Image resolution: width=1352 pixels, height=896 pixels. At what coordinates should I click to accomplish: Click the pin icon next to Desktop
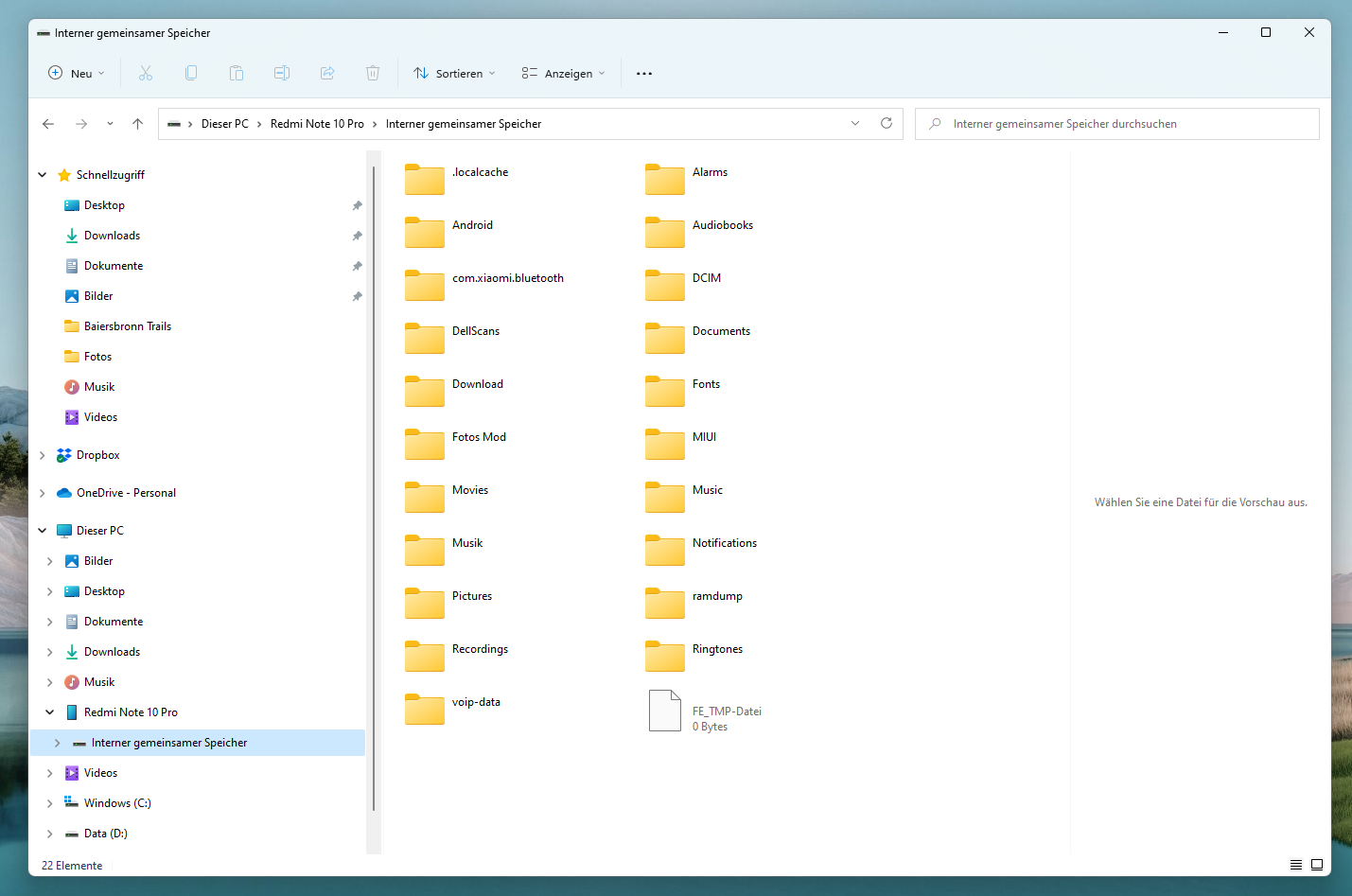[357, 205]
